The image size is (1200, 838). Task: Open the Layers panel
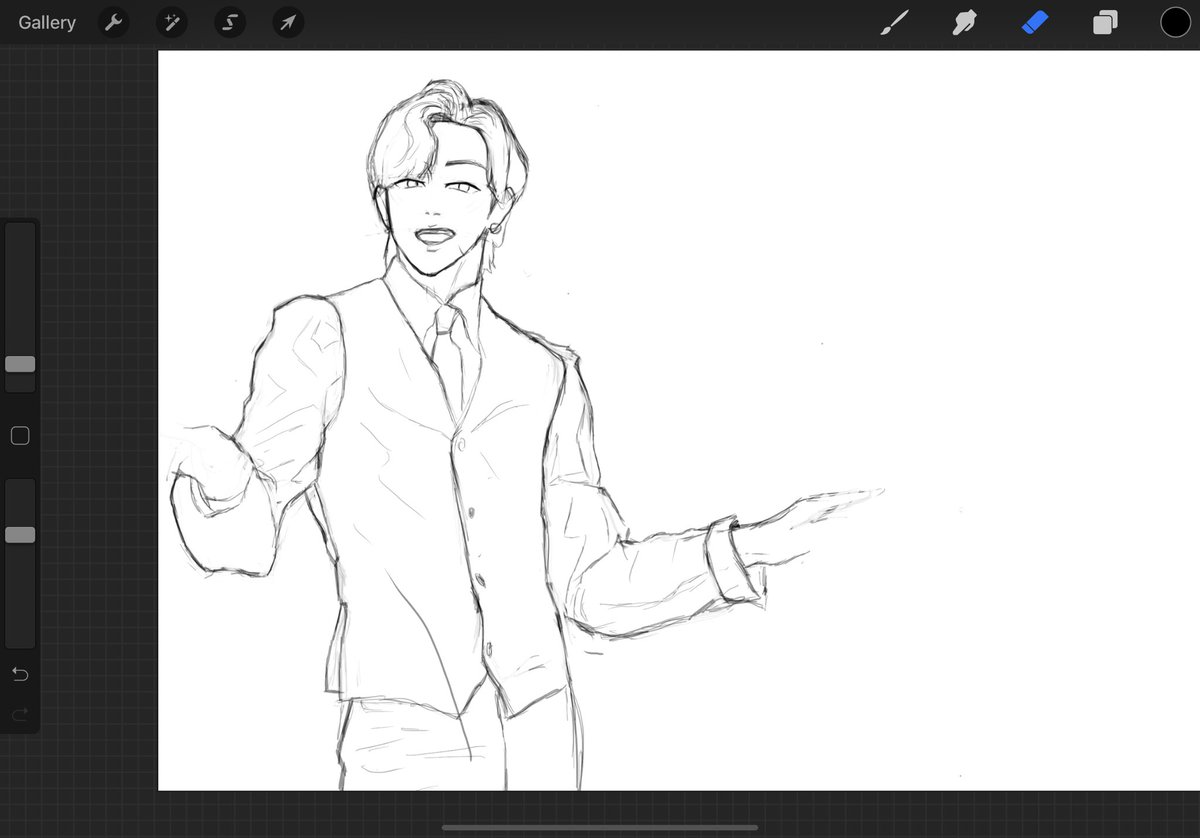pos(1105,23)
